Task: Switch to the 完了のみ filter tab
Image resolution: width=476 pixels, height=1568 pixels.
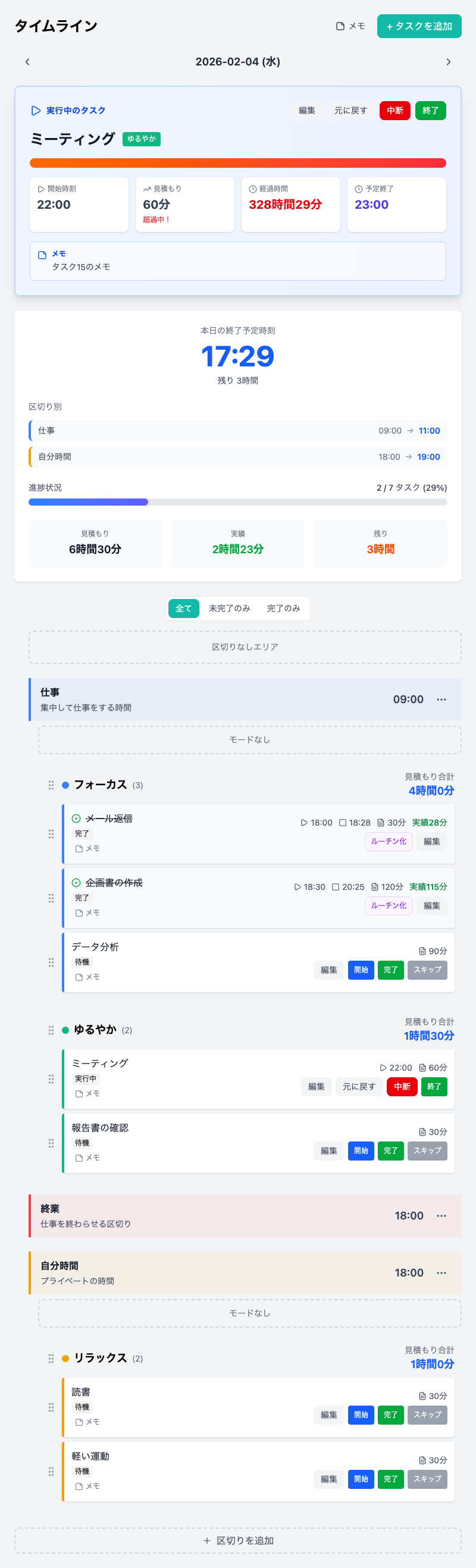Action: coord(284,608)
